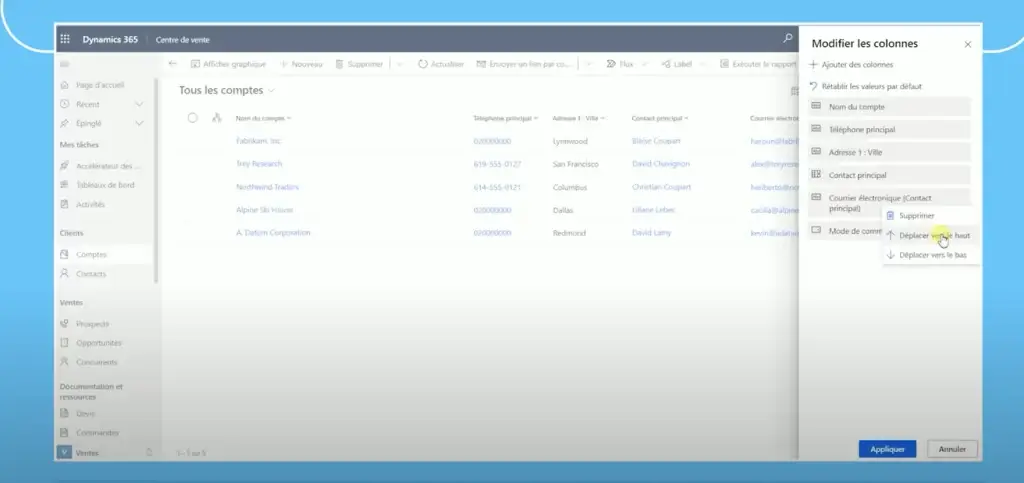1024x483 pixels.
Task: Select the Courrier électronique (Contact principal) column item
Action: 889,202
